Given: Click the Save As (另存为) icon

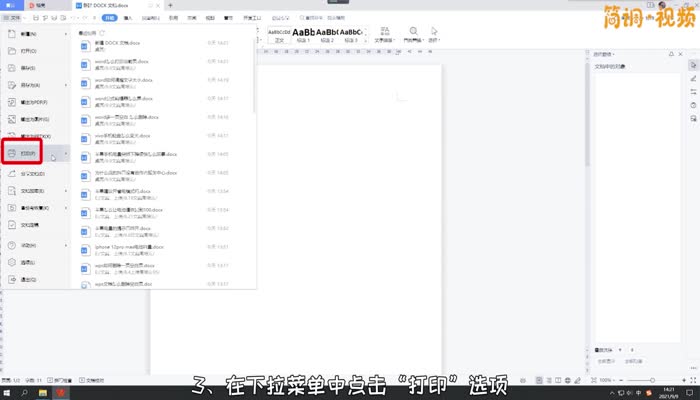Looking at the screenshot, I should coord(12,85).
